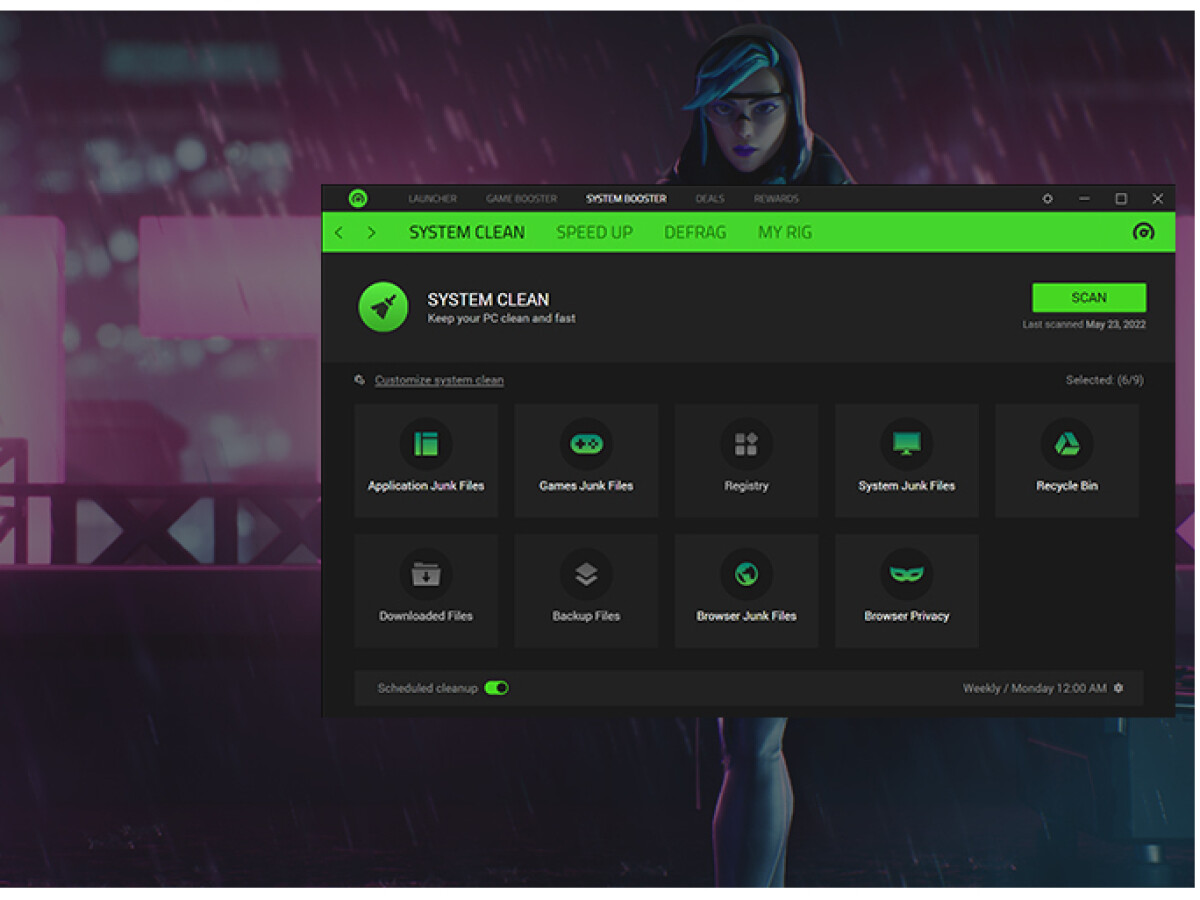
Task: Close the Razer Cortex window
Action: (1158, 199)
